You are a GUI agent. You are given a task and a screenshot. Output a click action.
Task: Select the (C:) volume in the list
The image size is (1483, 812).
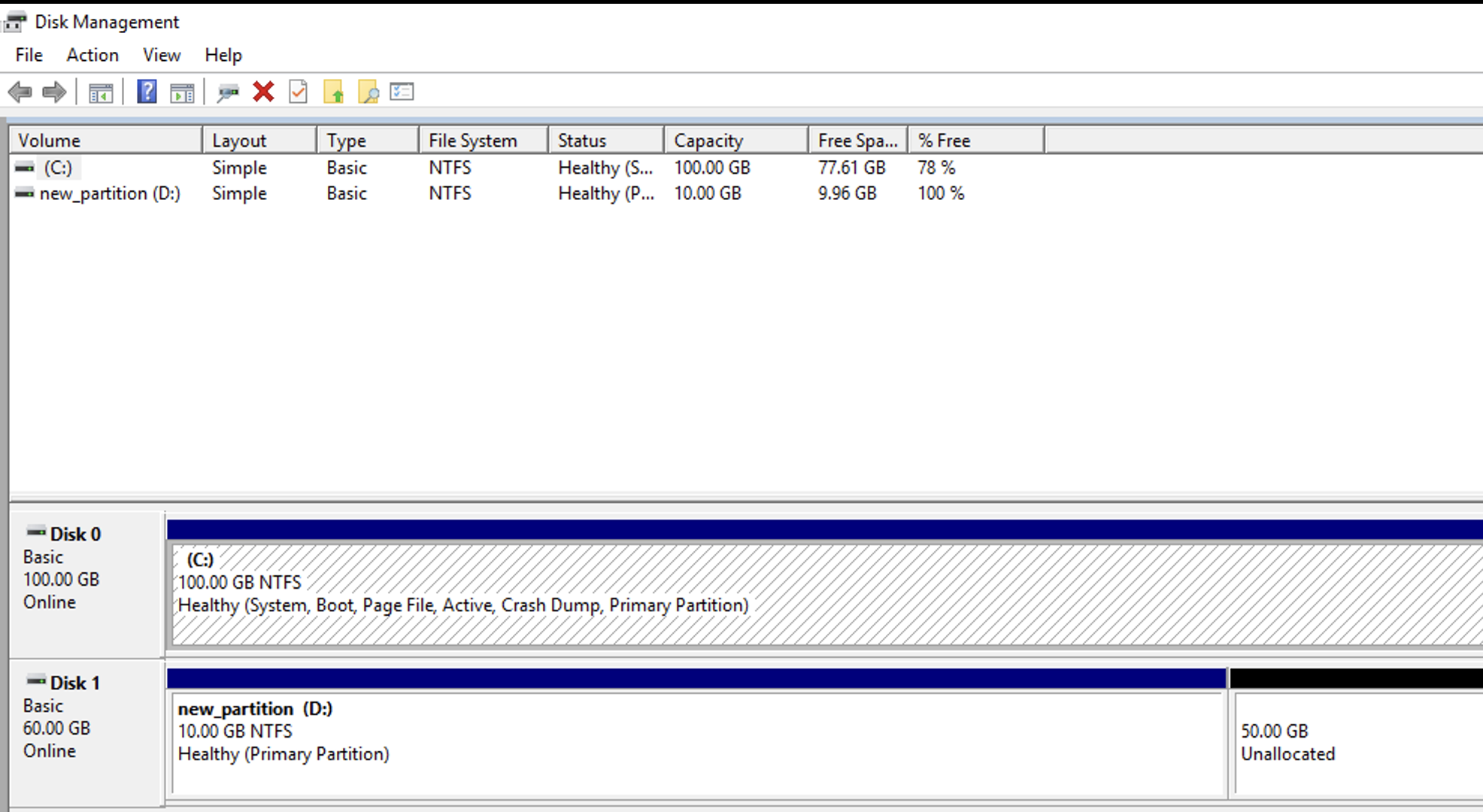[x=60, y=168]
